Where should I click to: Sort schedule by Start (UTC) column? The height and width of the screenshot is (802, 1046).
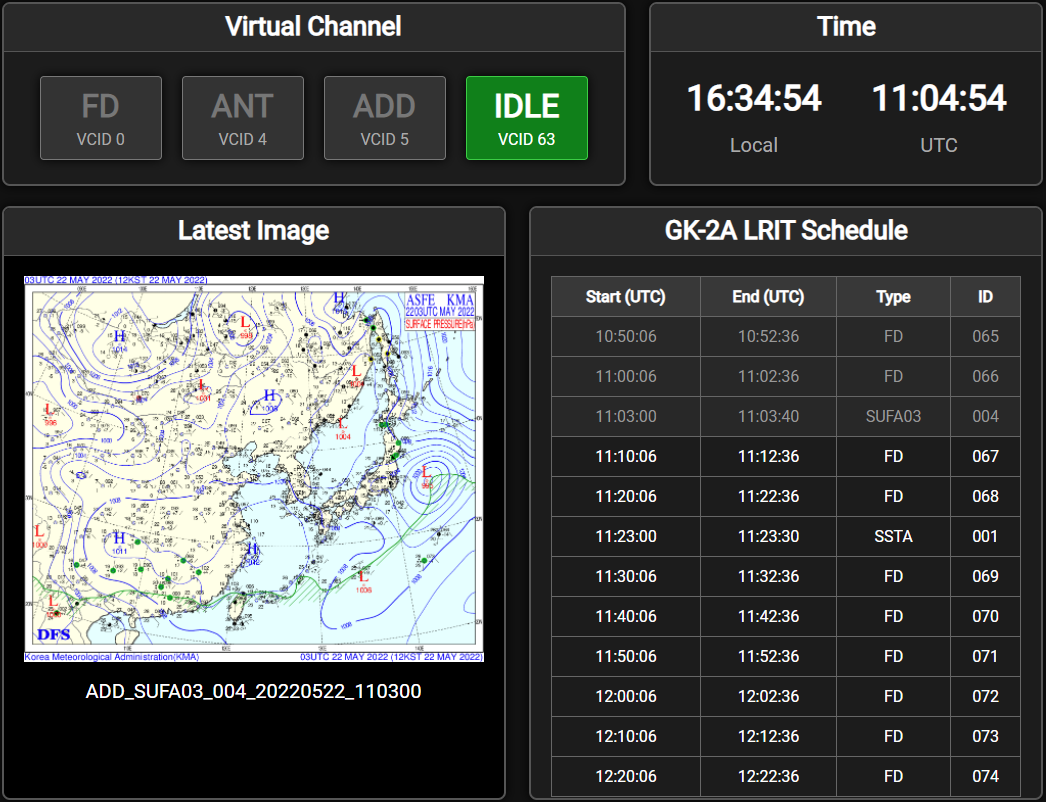[x=625, y=296]
